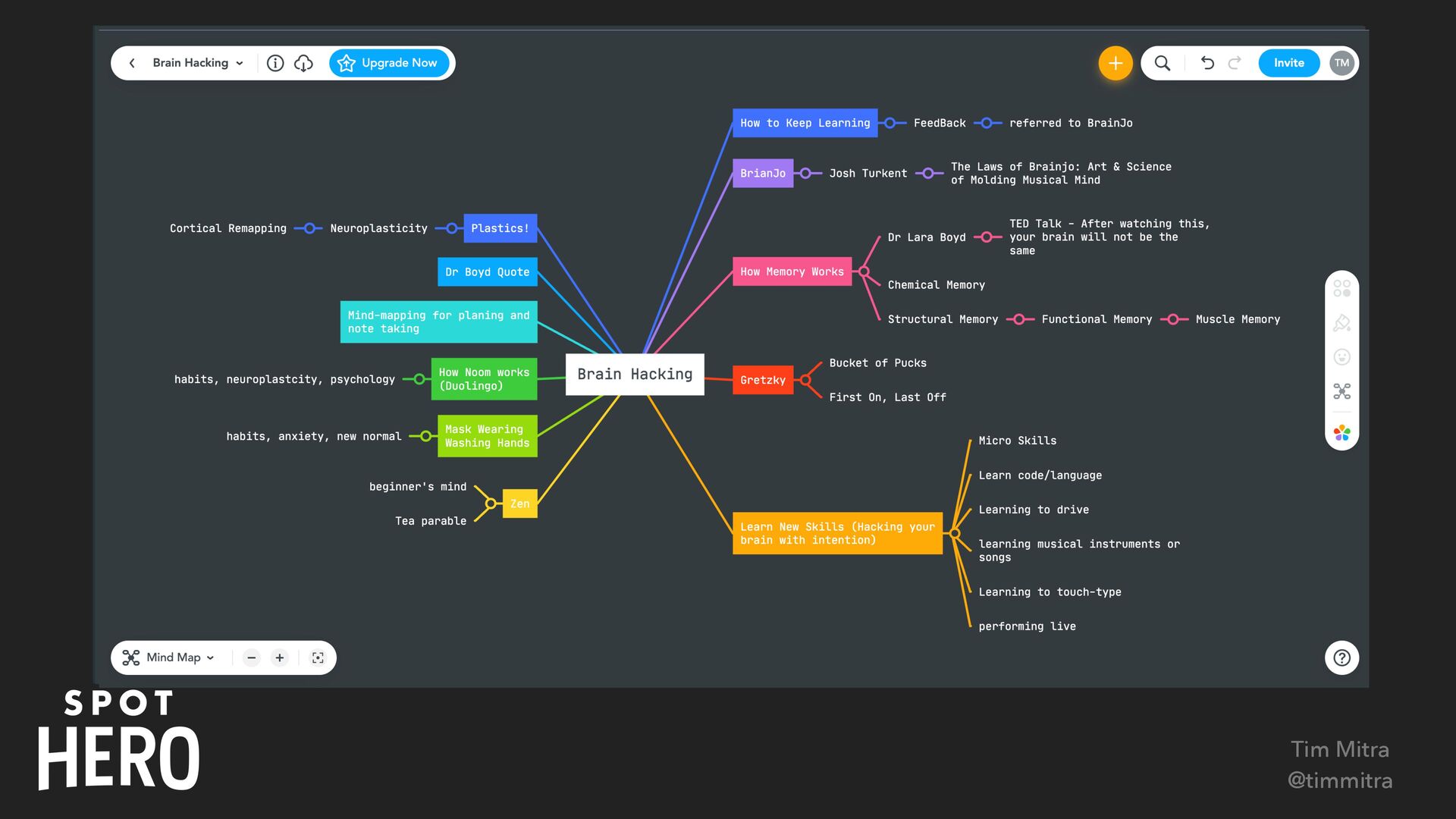Click the zoom out minus button
1456x819 pixels.
point(252,657)
